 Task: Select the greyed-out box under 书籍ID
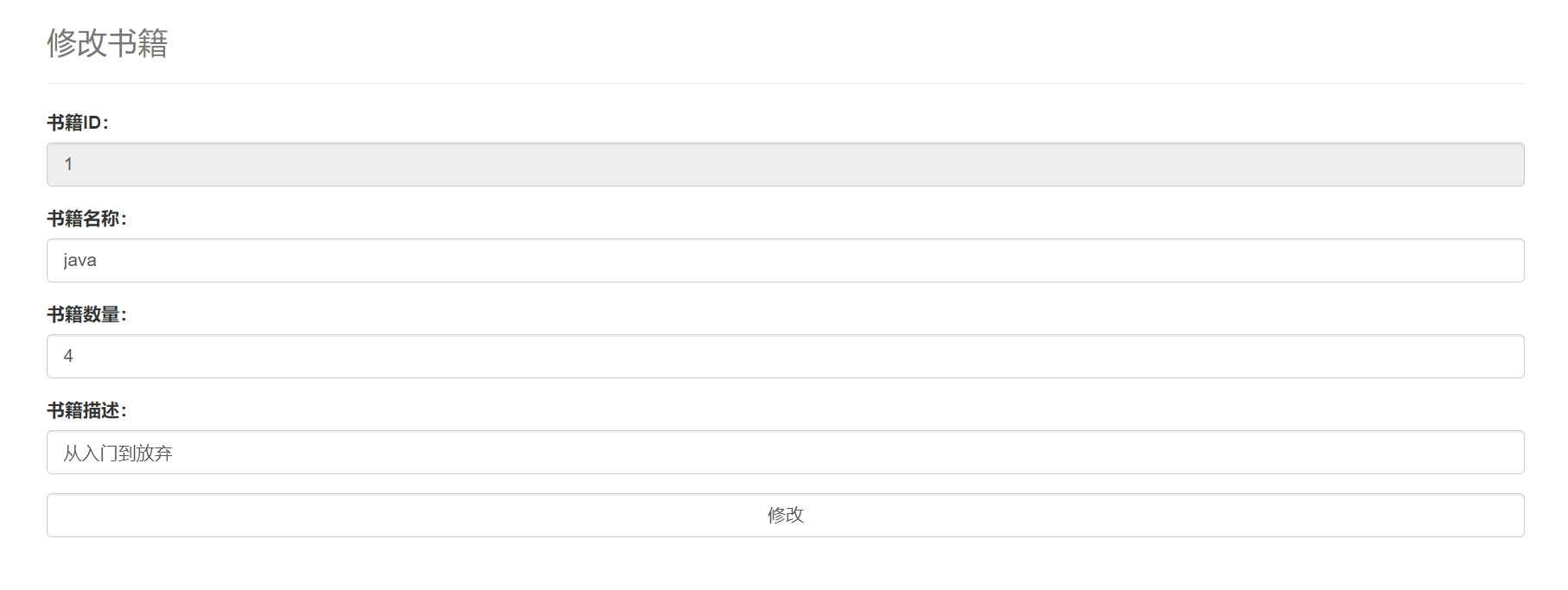(x=785, y=164)
